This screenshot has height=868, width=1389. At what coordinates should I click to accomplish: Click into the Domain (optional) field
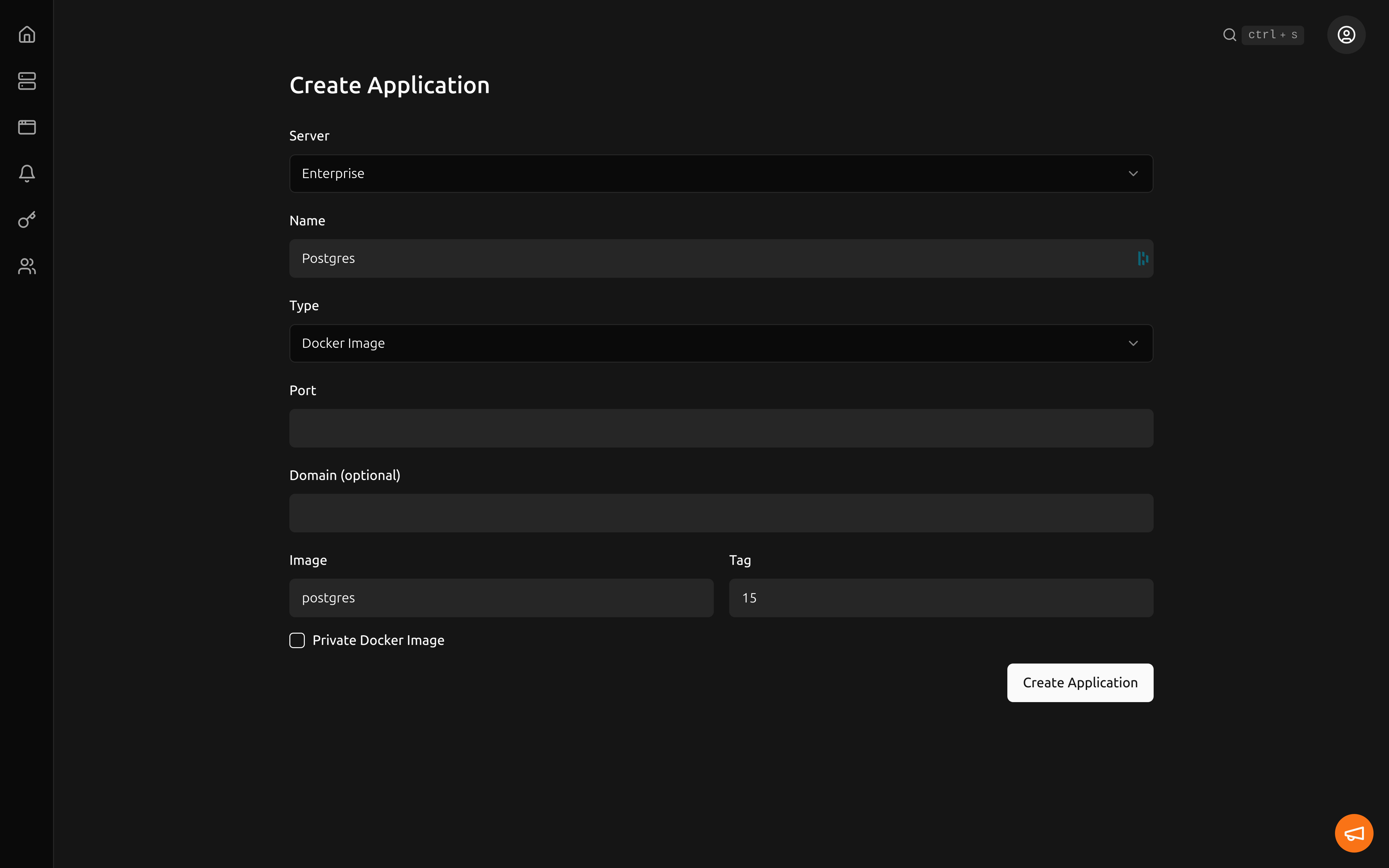[x=721, y=513]
